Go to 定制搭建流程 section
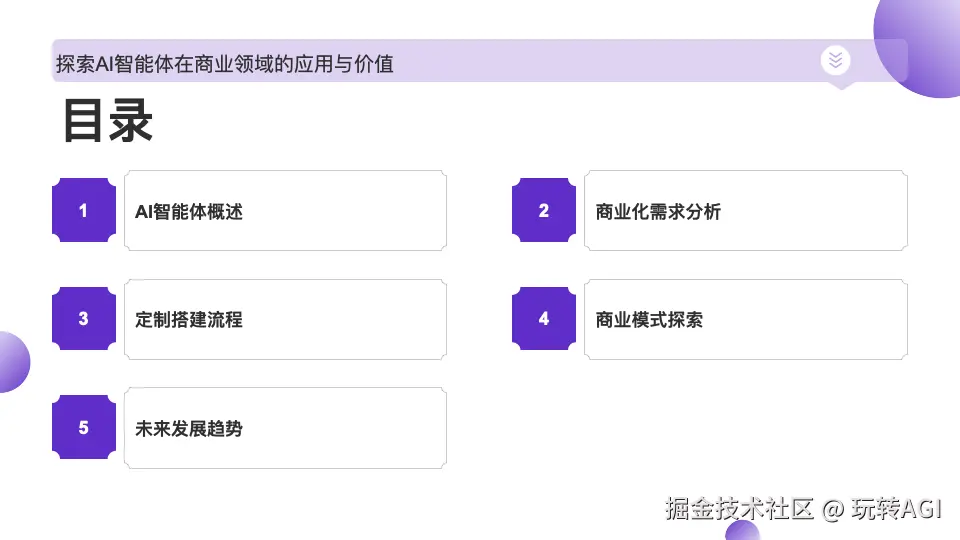This screenshot has height=540, width=960. click(x=285, y=320)
